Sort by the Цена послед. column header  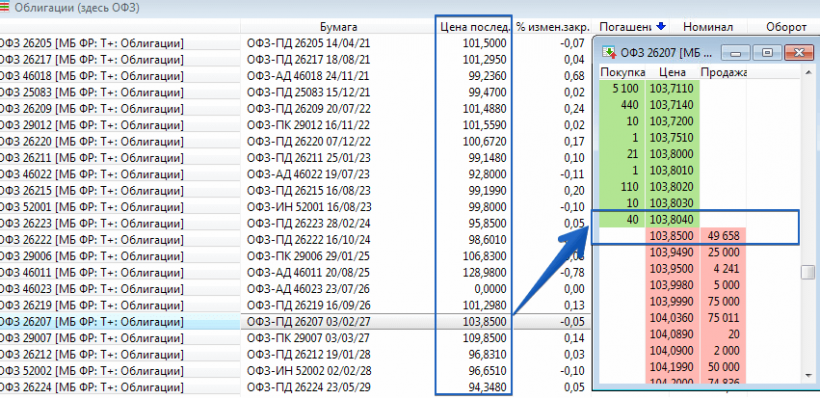click(474, 27)
